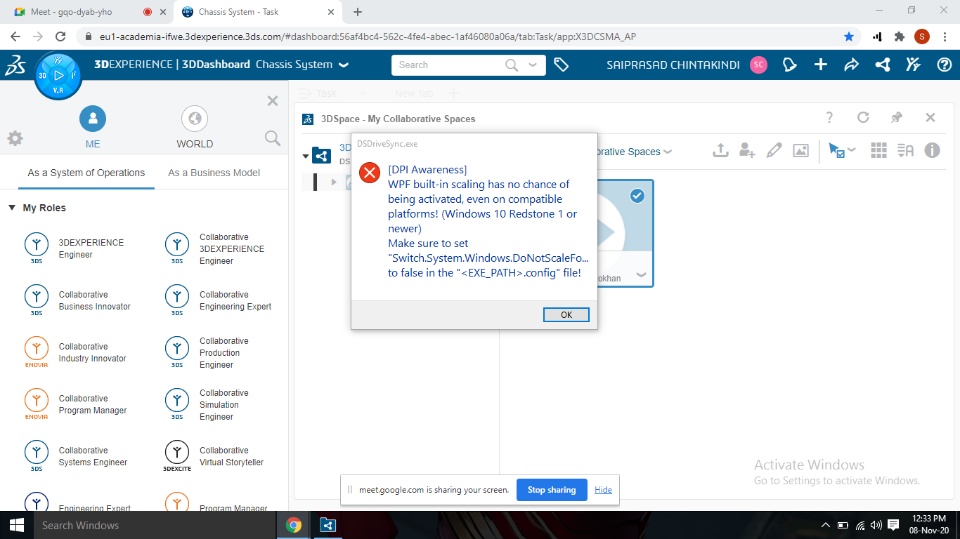The image size is (960, 539).
Task: Click the plus Add icon in top bar
Action: pyautogui.click(x=820, y=64)
